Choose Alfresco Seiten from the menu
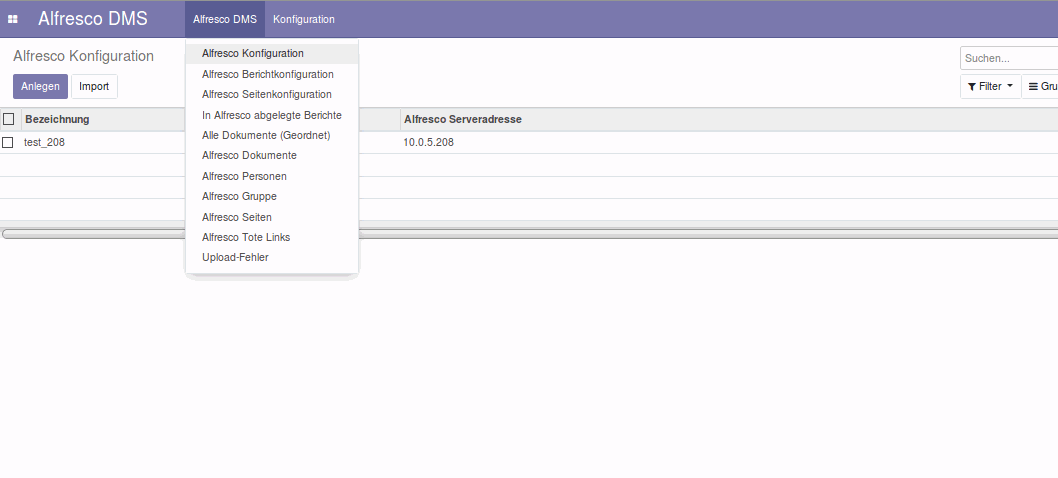1058x478 pixels. tap(272, 217)
